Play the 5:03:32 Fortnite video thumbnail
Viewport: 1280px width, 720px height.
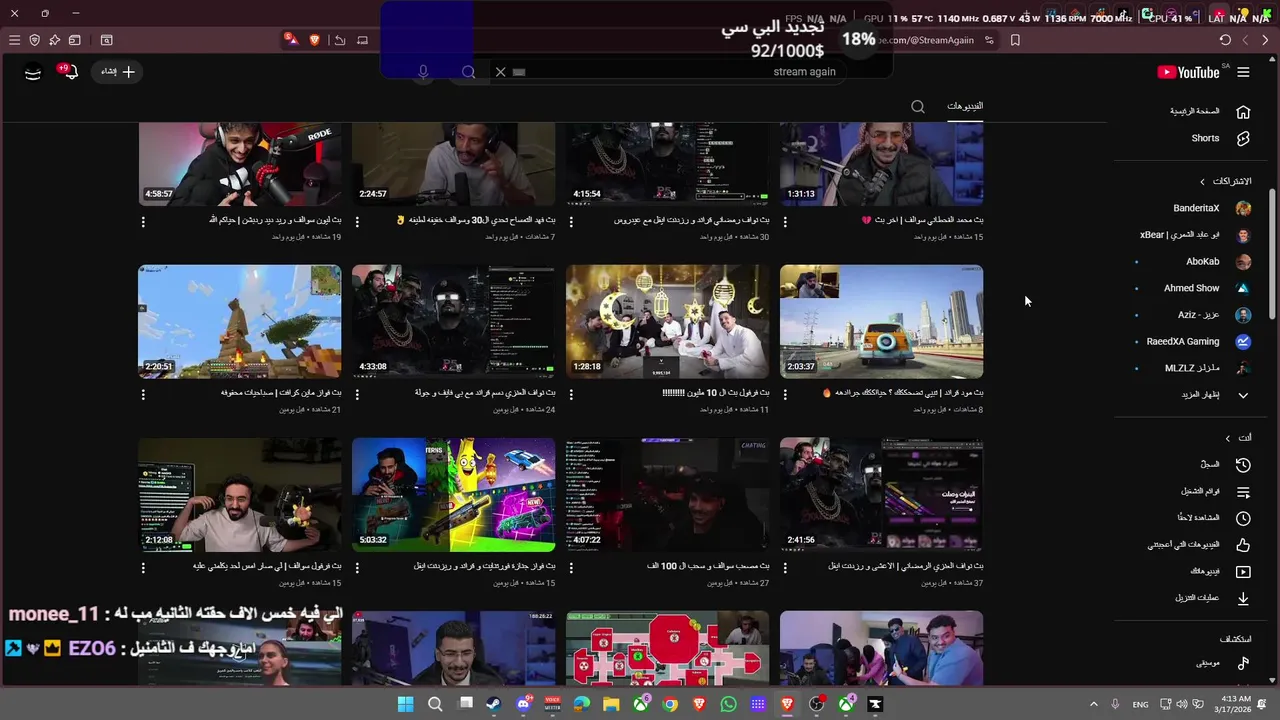coord(454,495)
